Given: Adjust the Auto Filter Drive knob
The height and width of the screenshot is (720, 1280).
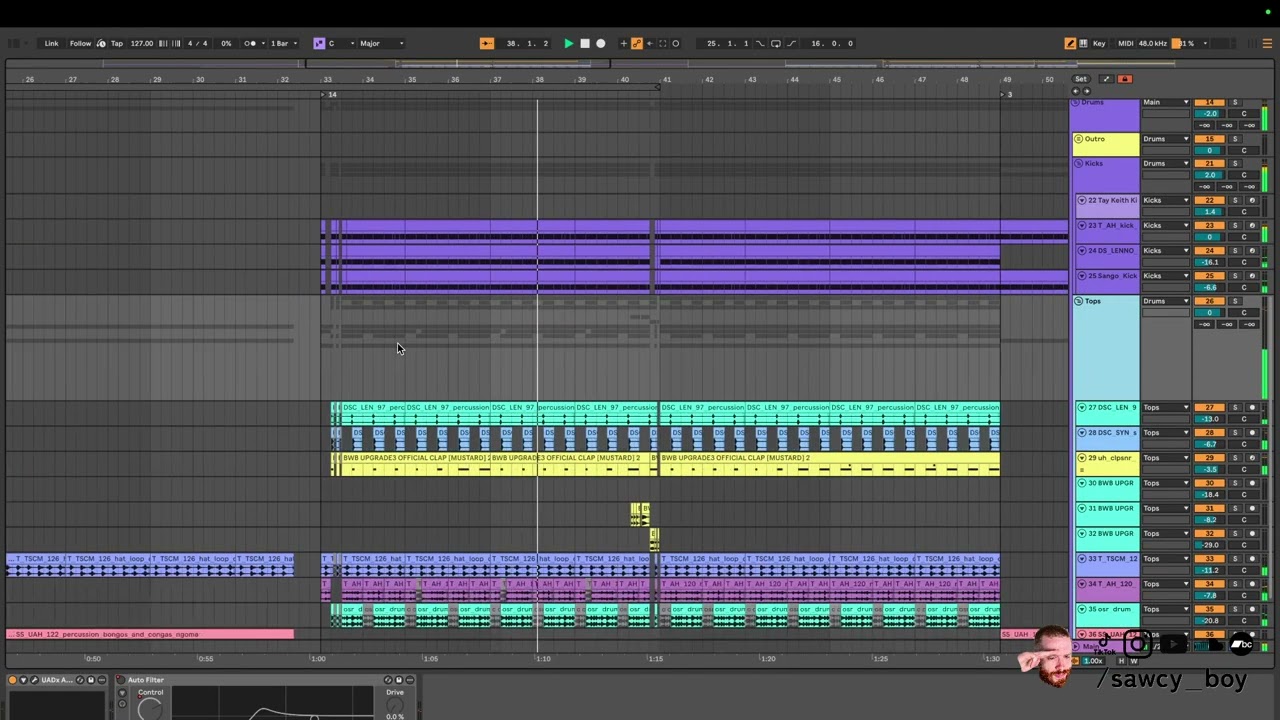Looking at the screenshot, I should point(395,704).
